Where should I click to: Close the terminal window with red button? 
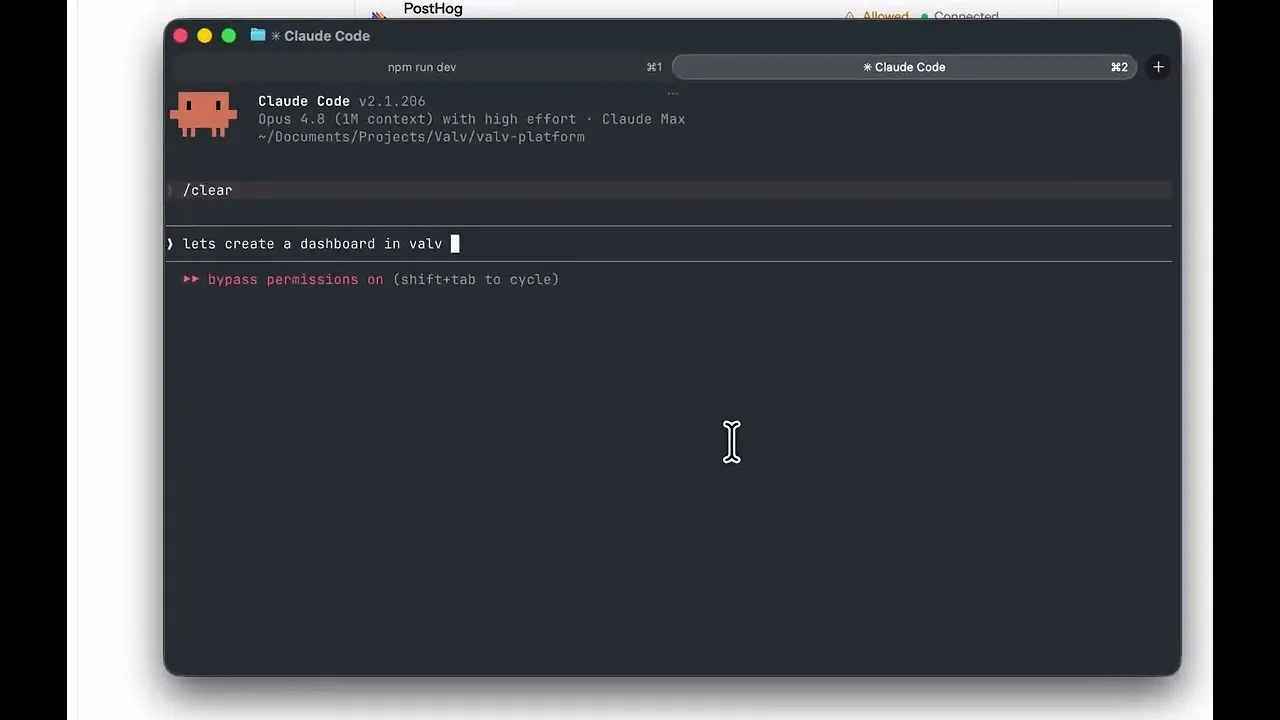(x=180, y=35)
